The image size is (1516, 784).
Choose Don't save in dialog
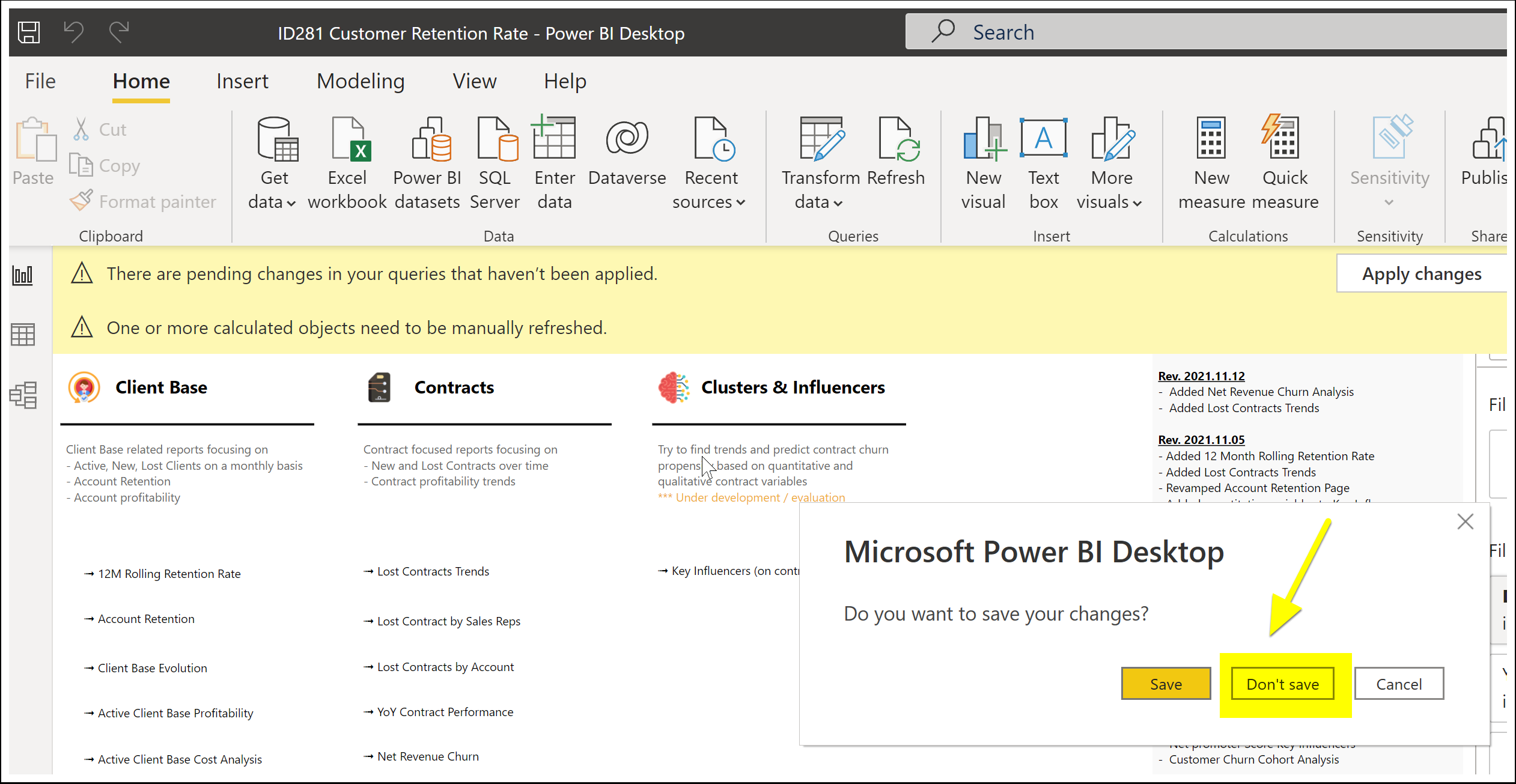[1283, 684]
